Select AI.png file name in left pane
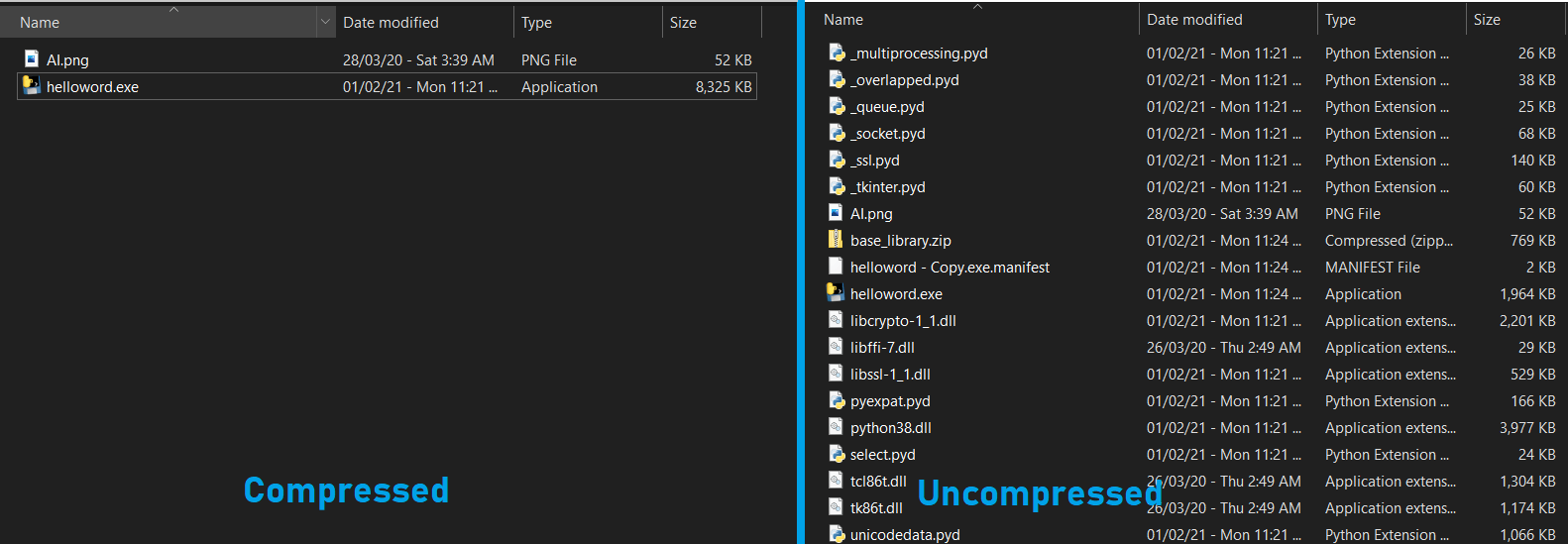Screen dimensions: 1568x544 pos(67,60)
